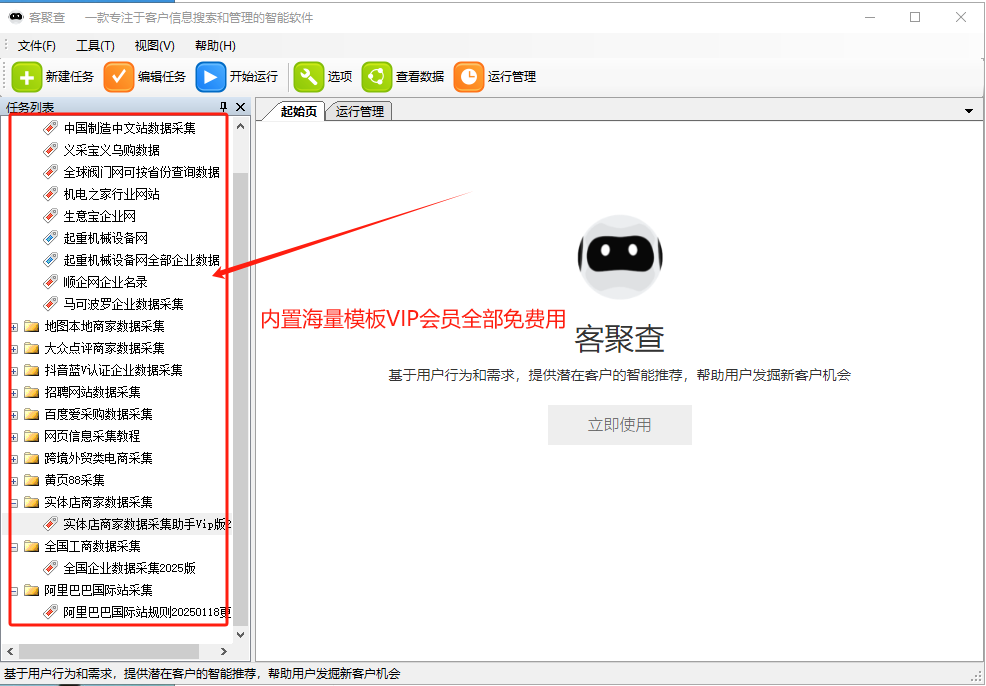
Task: Click tag icon beside 生意宝企业网
Action: click(51, 216)
